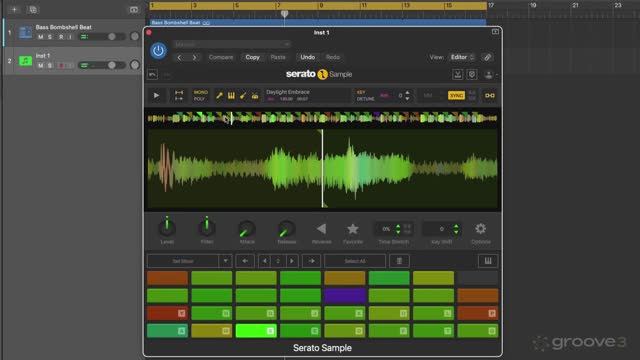This screenshot has width=640, height=360.
Task: Click the Daylight Embrace sample name
Action: pyautogui.click(x=288, y=92)
